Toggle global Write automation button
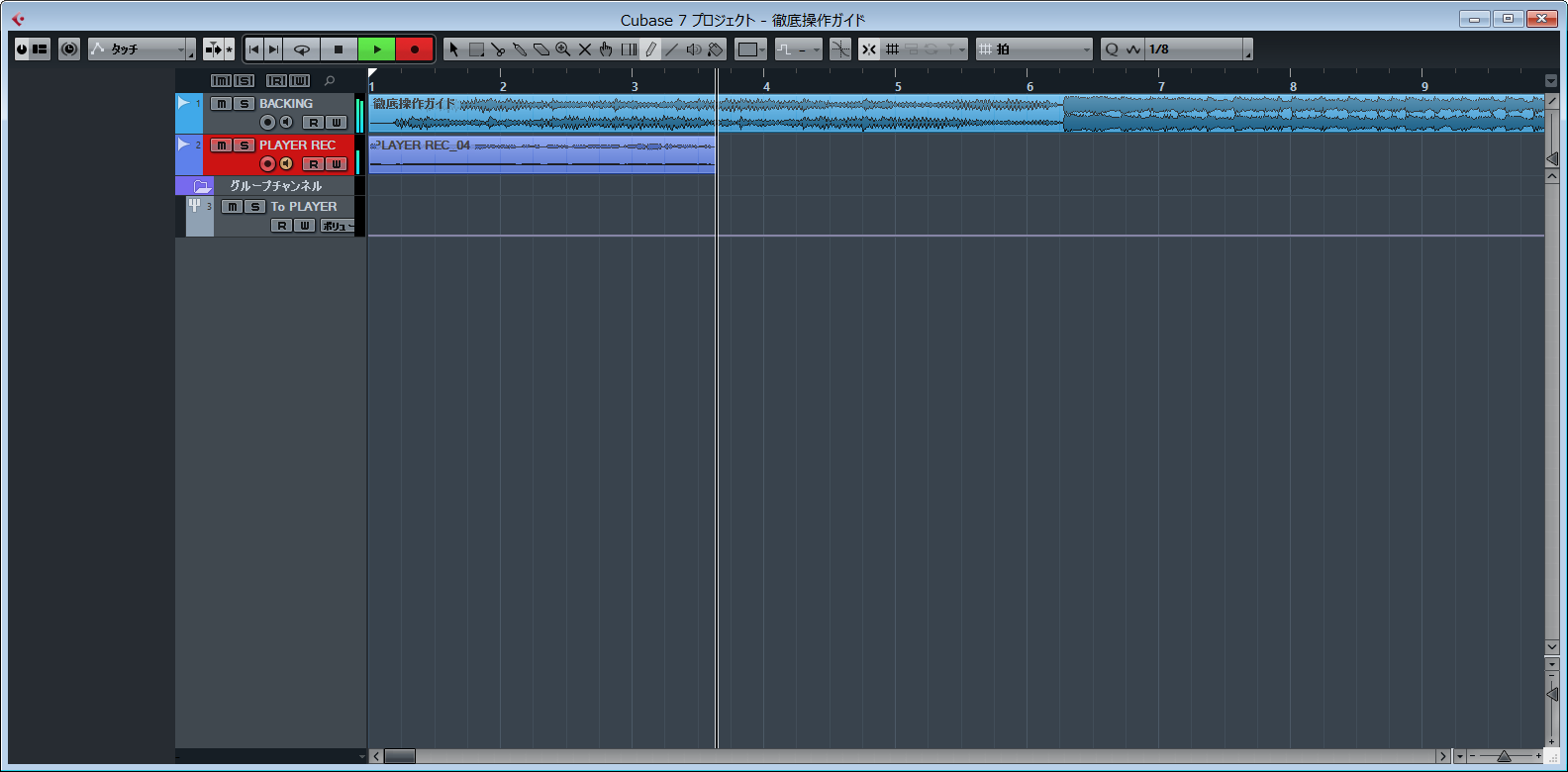Image resolution: width=1568 pixels, height=772 pixels. pos(300,81)
